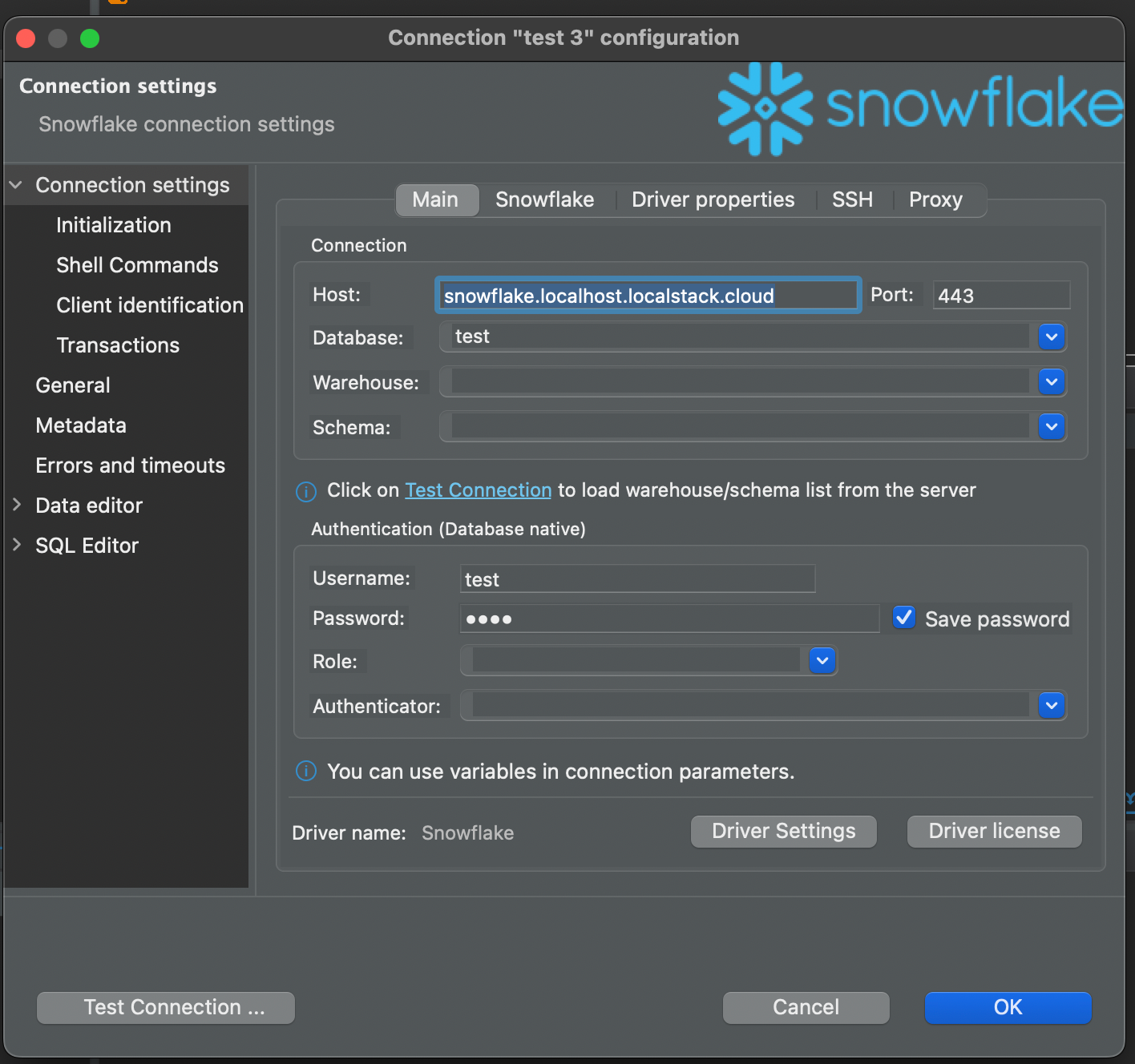This screenshot has height=1064, width=1135.
Task: Uncheck Save password
Action: 903,617
